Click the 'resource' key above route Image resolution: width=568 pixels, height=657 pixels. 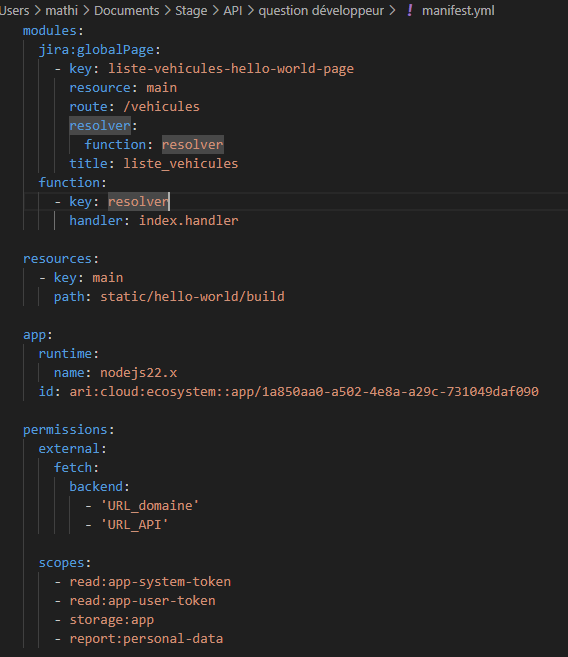100,88
